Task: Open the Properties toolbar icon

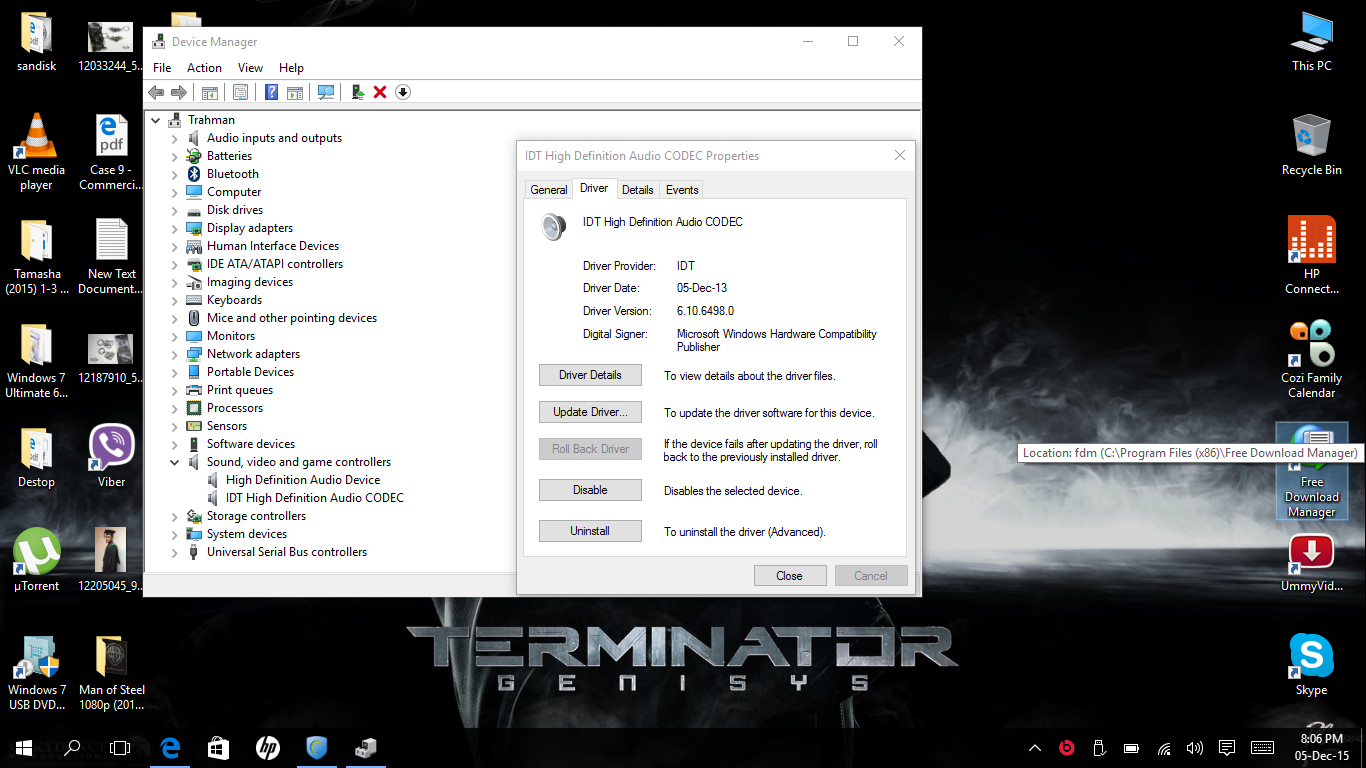Action: [240, 92]
